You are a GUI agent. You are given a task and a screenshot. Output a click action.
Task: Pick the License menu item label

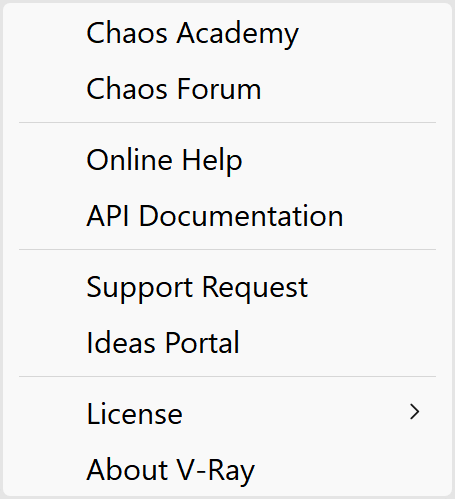(135, 414)
